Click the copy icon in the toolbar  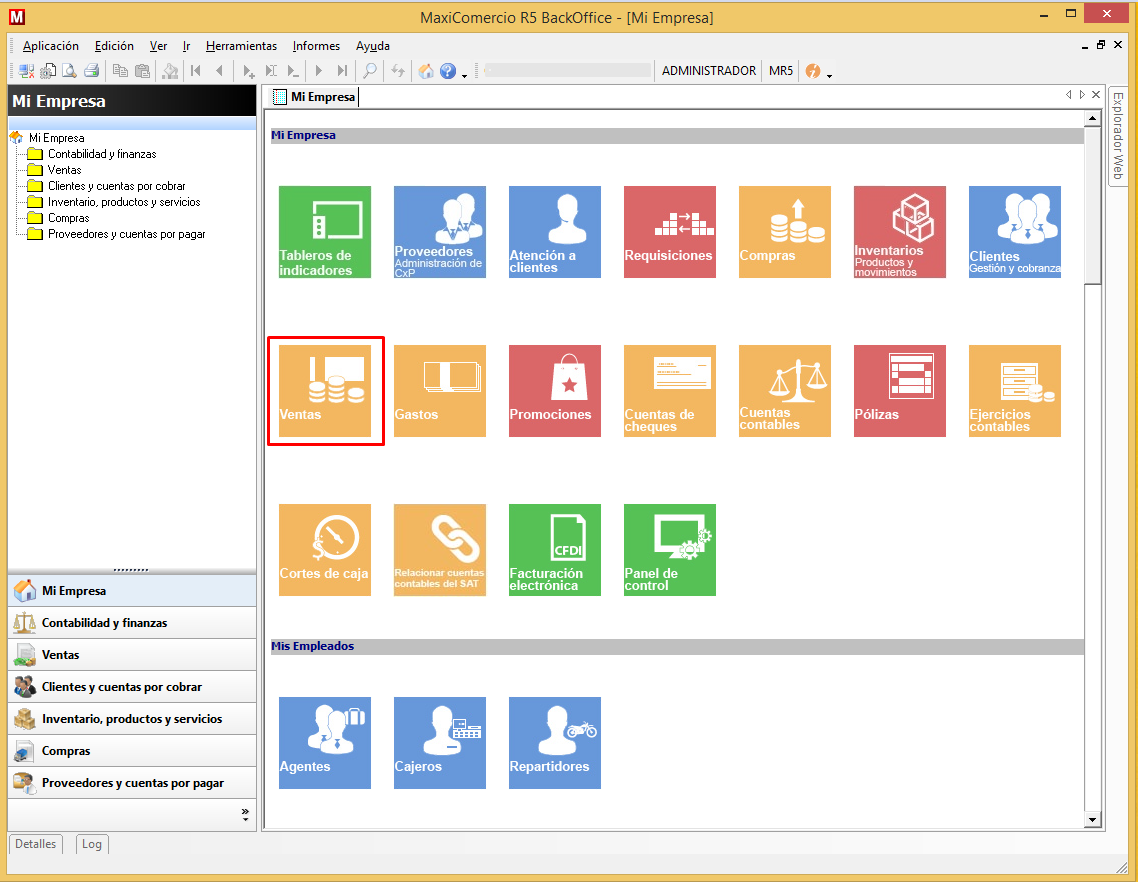pyautogui.click(x=120, y=70)
